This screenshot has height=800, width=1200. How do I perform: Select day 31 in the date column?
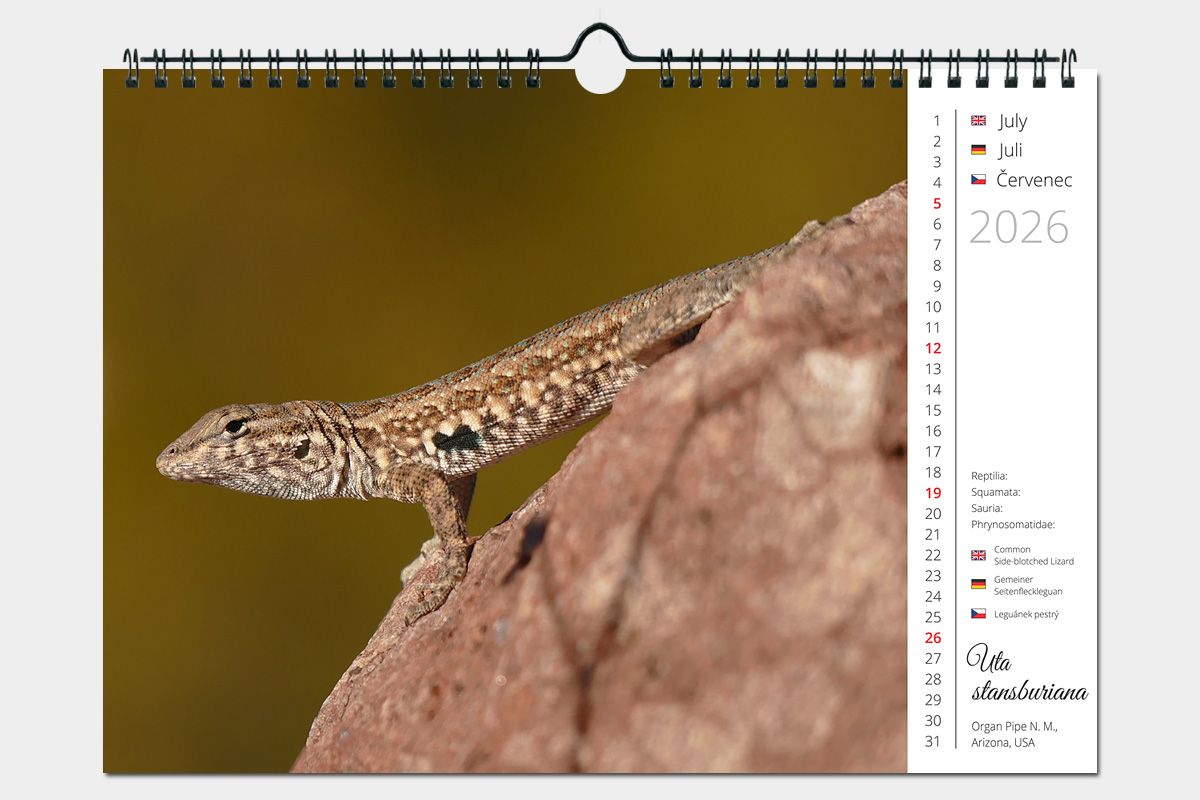(933, 741)
